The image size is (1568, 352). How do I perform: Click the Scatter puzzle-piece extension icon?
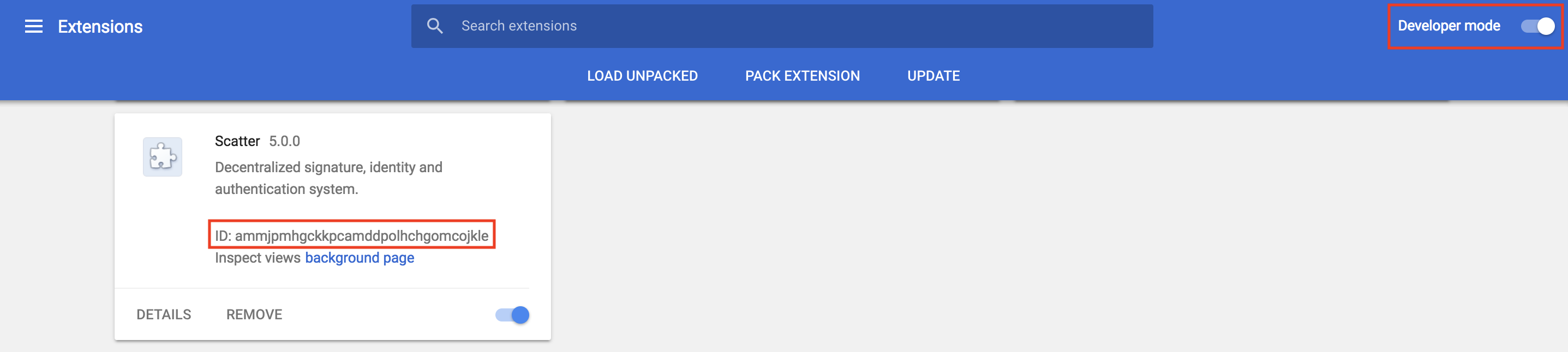click(x=163, y=157)
